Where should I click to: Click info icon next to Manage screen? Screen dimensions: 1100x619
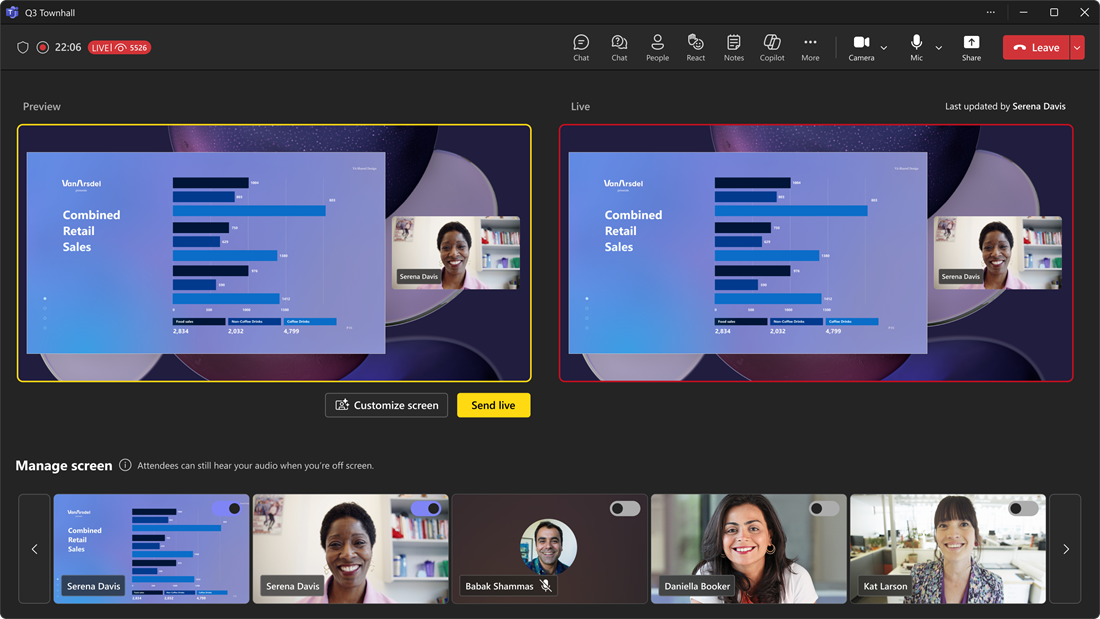(125, 465)
